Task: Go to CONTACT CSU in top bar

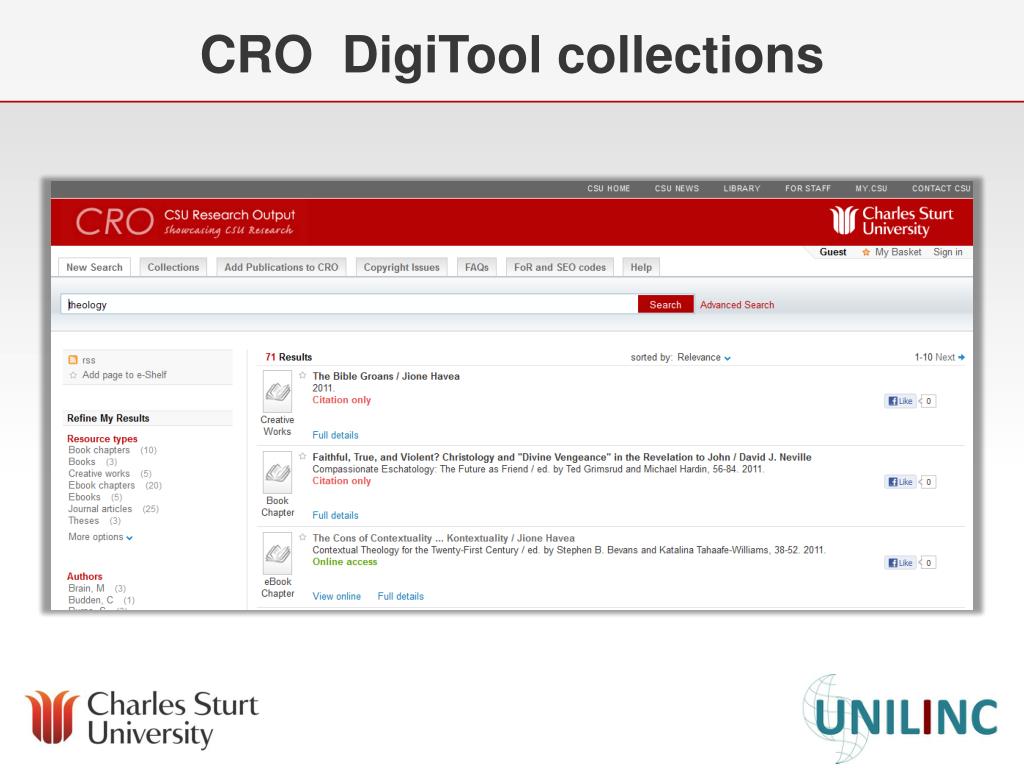Action: tap(941, 188)
